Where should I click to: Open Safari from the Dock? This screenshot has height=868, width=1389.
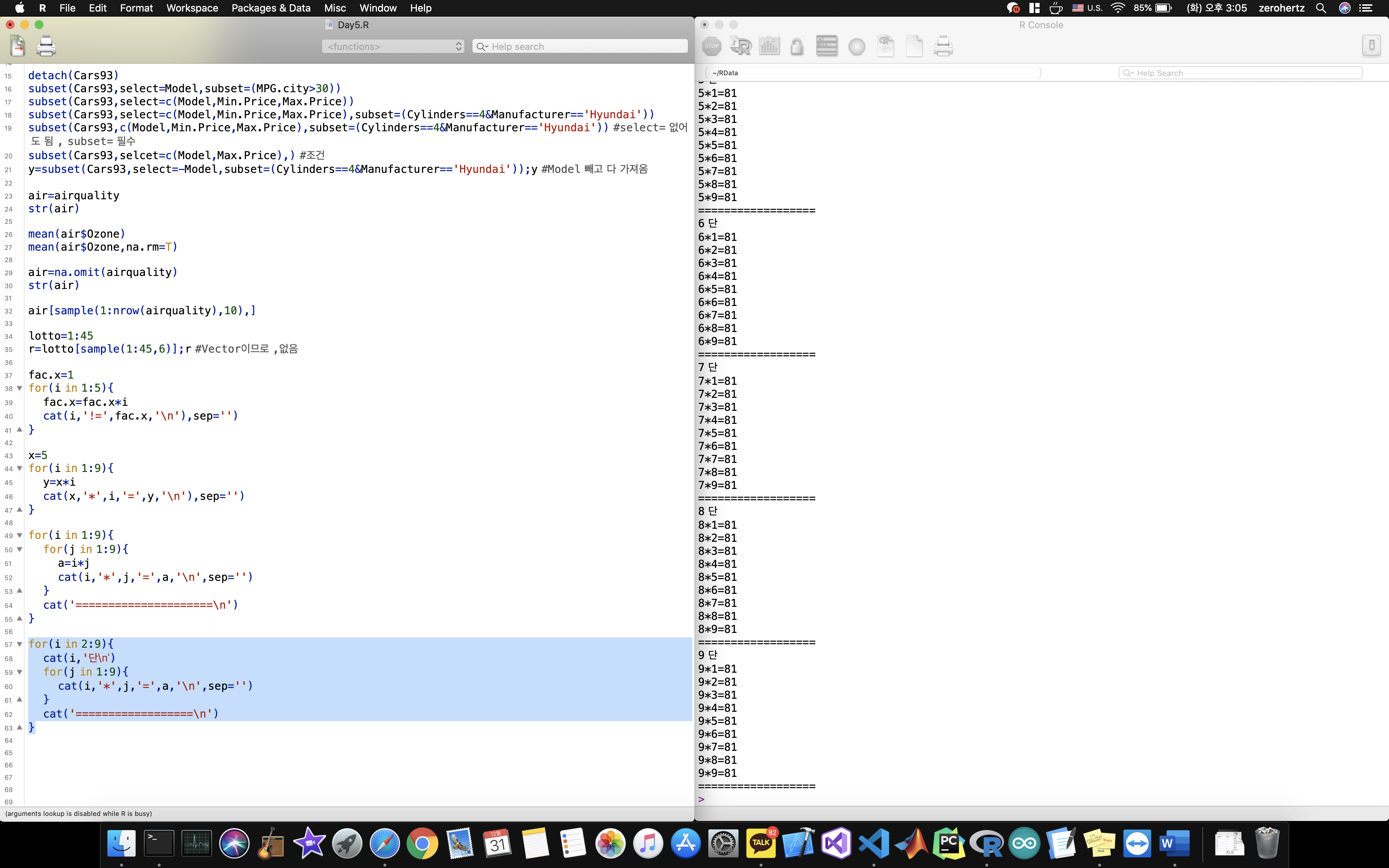click(385, 843)
